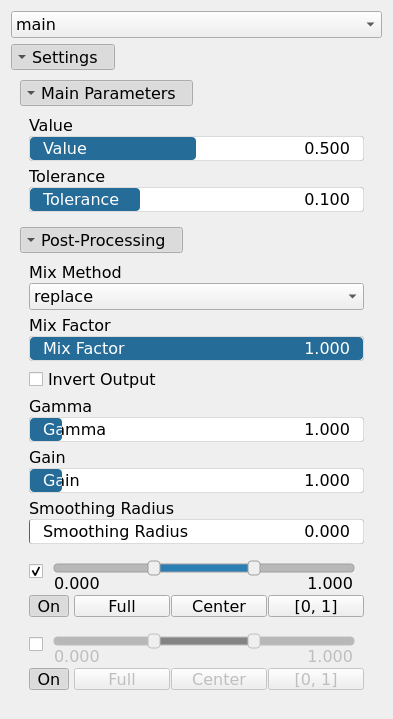393x719 pixels.
Task: Toggle the first On button
Action: (x=49, y=606)
